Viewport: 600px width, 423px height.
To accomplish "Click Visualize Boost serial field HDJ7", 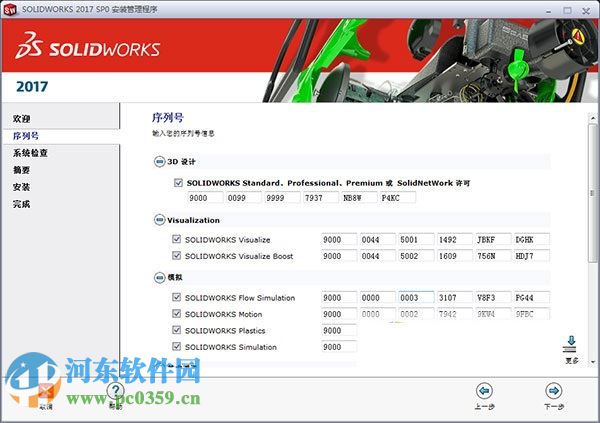I will tap(532, 256).
